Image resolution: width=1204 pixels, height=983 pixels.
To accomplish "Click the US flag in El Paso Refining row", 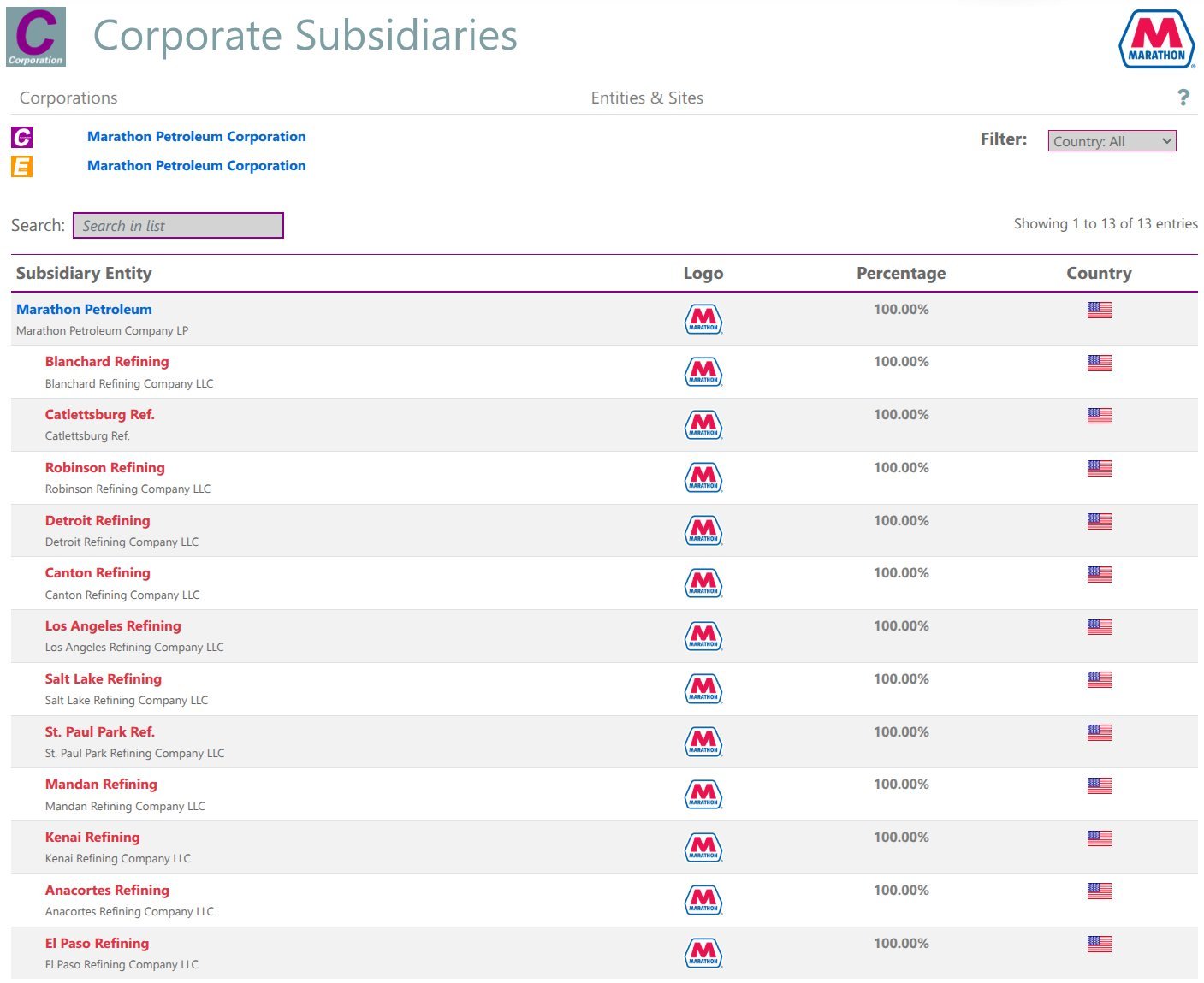I will point(1099,944).
